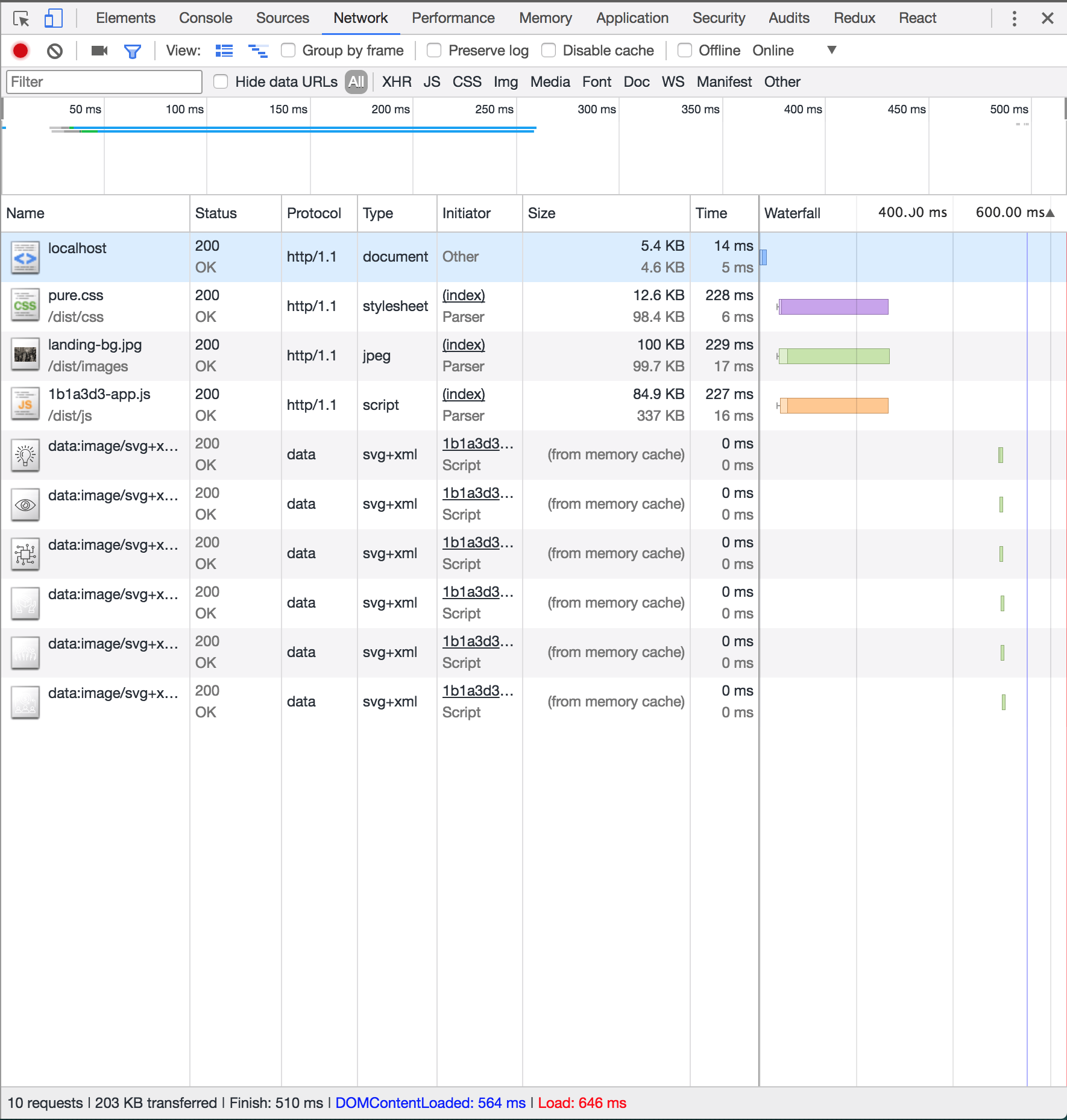Enable the Disable cache checkbox
The width and height of the screenshot is (1067, 1120).
point(549,51)
